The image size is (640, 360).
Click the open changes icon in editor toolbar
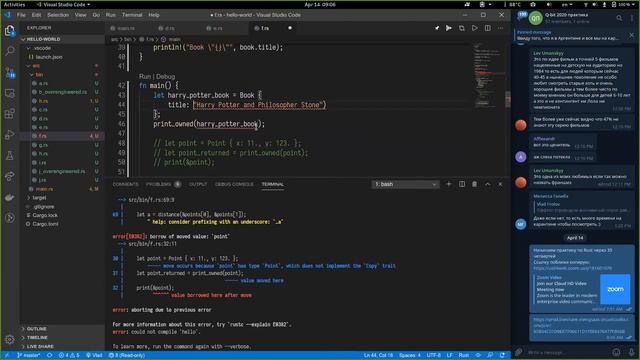pos(462,28)
